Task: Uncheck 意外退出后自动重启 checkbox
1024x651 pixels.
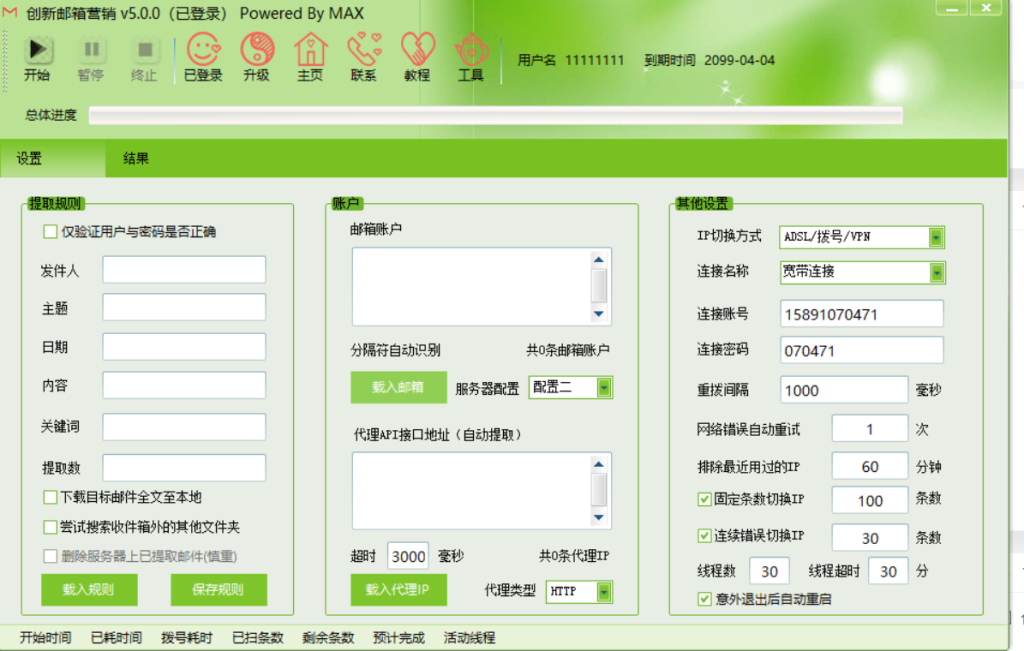Action: (704, 599)
